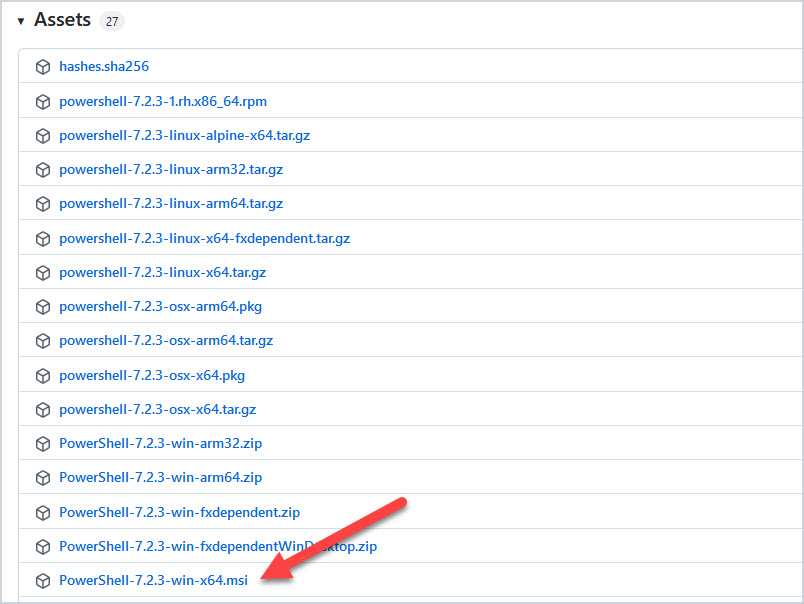Click package icon beside hashes.sha256

pyautogui.click(x=43, y=67)
